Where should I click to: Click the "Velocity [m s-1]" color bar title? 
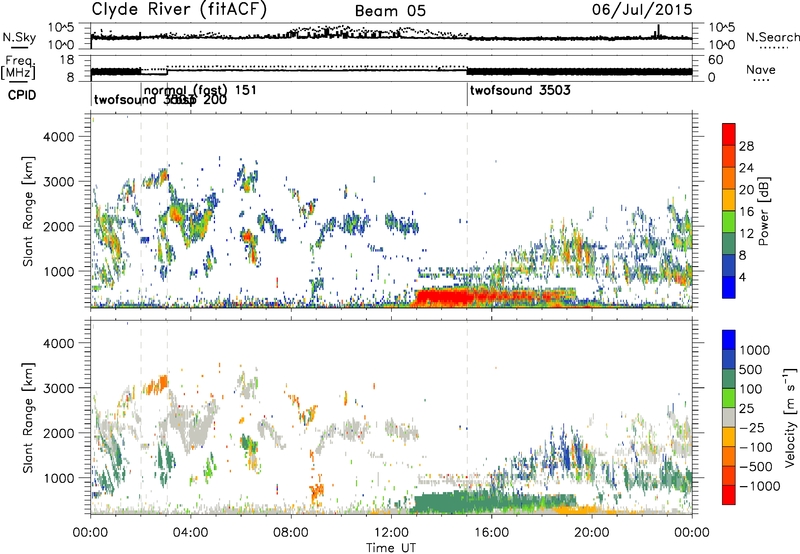[790, 417]
